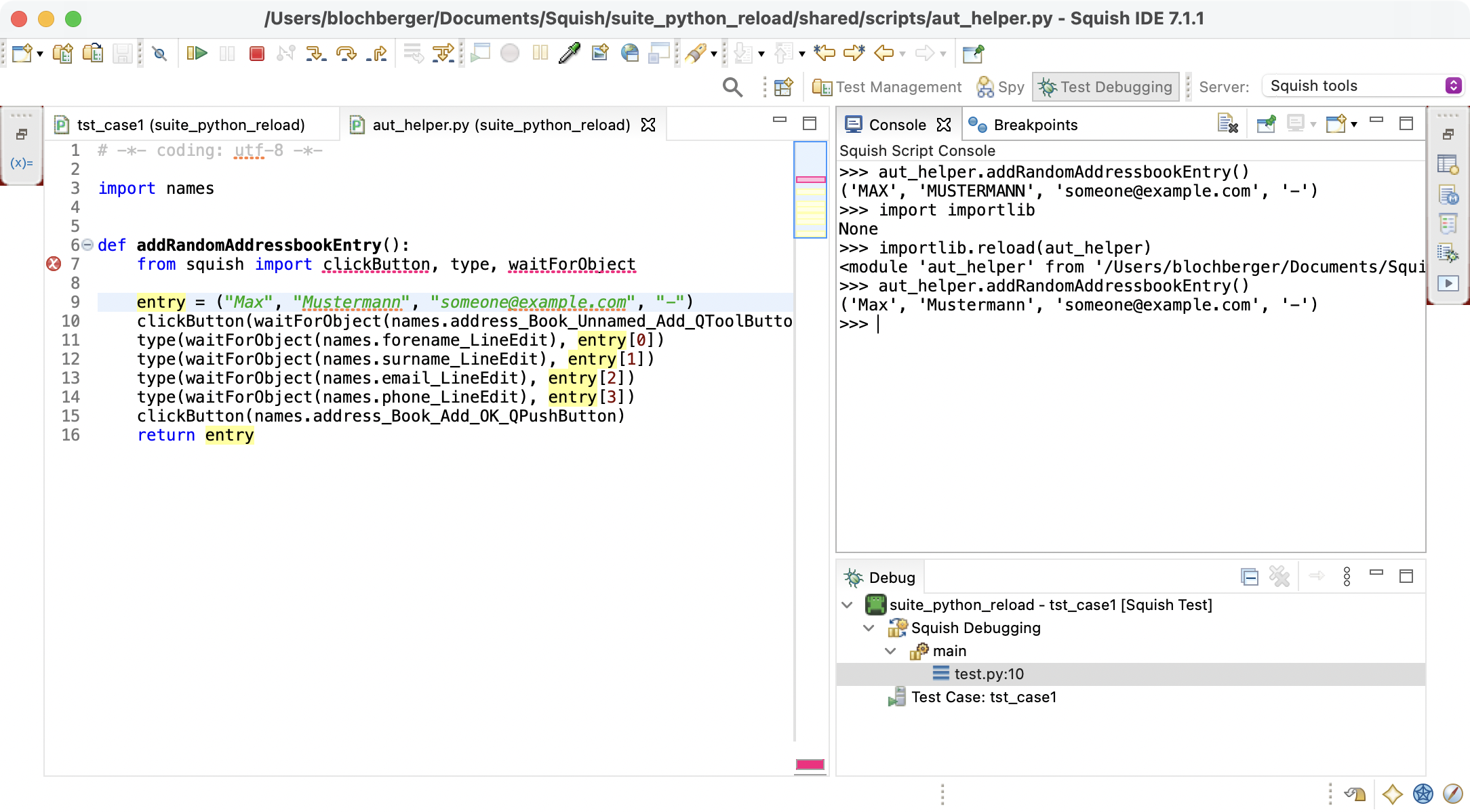
Task: Toggle Test Debugging perspective
Action: [x=1105, y=87]
